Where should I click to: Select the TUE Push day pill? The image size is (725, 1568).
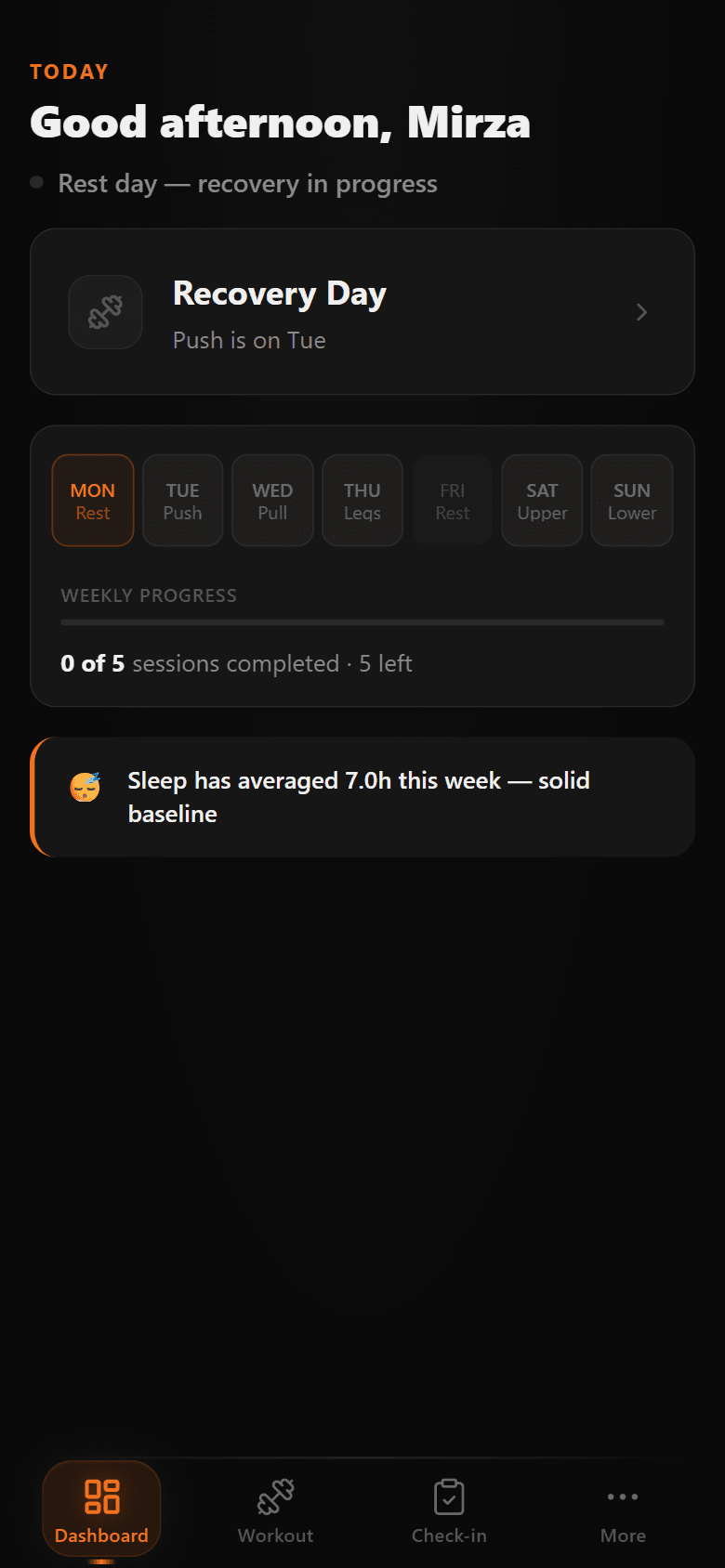pos(182,501)
